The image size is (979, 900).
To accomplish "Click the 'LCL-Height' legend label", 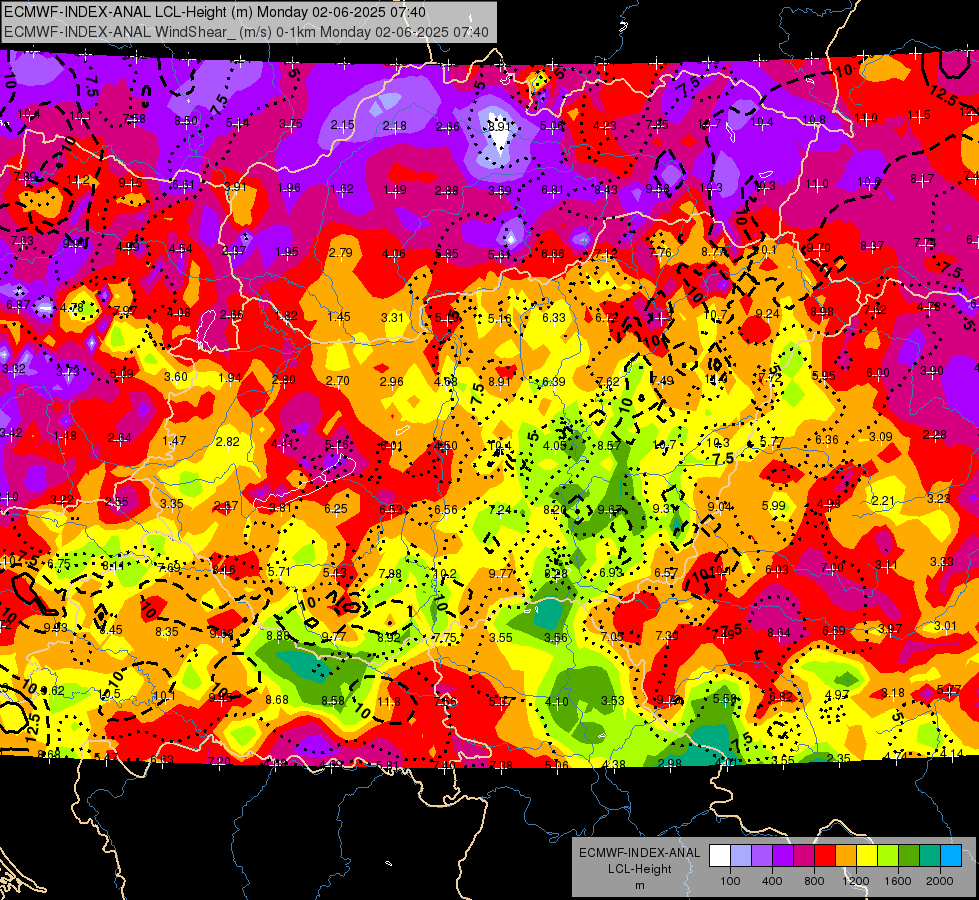I will pyautogui.click(x=639, y=869).
